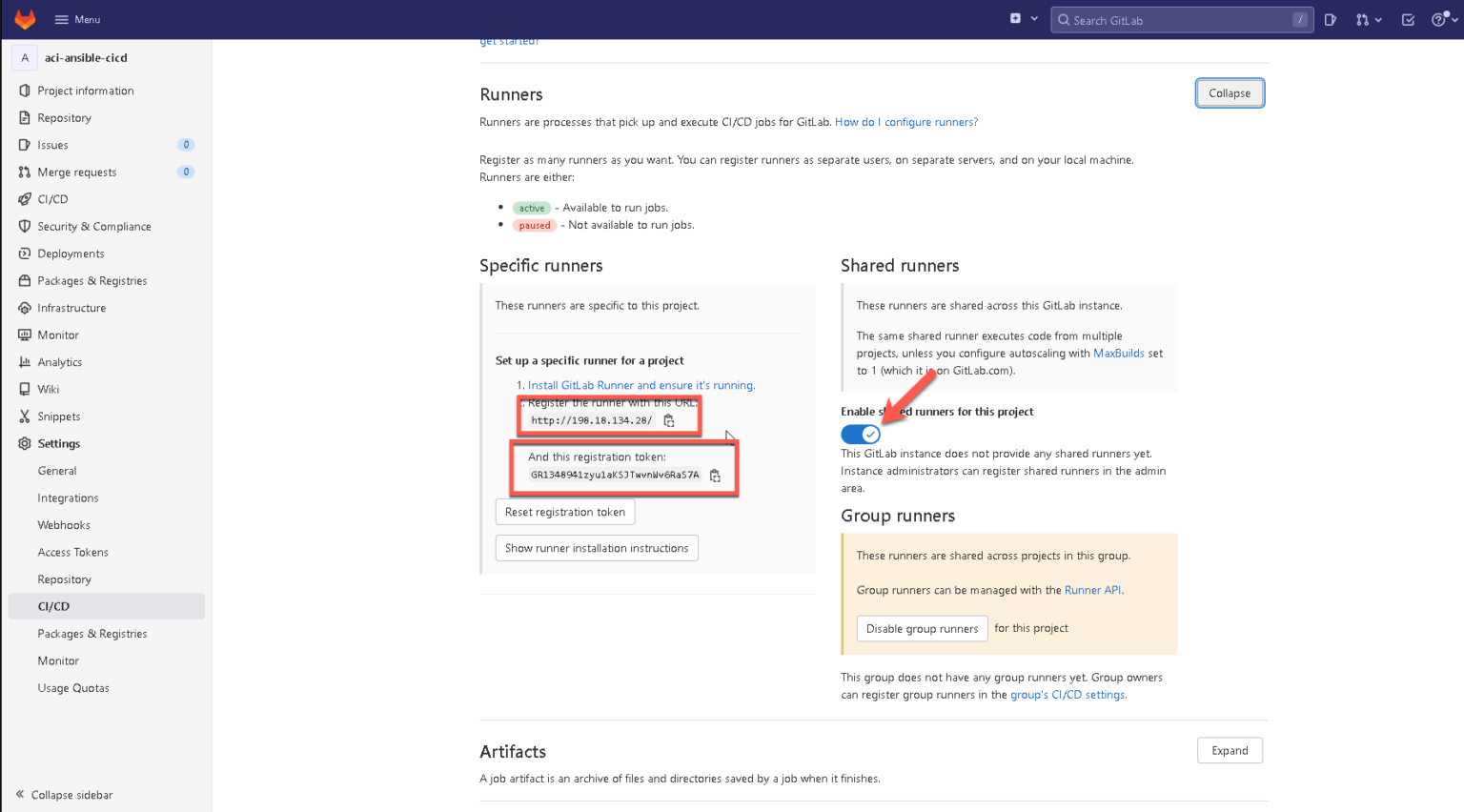Click the Project information sidebar icon
The image size is (1464, 812).
click(25, 91)
